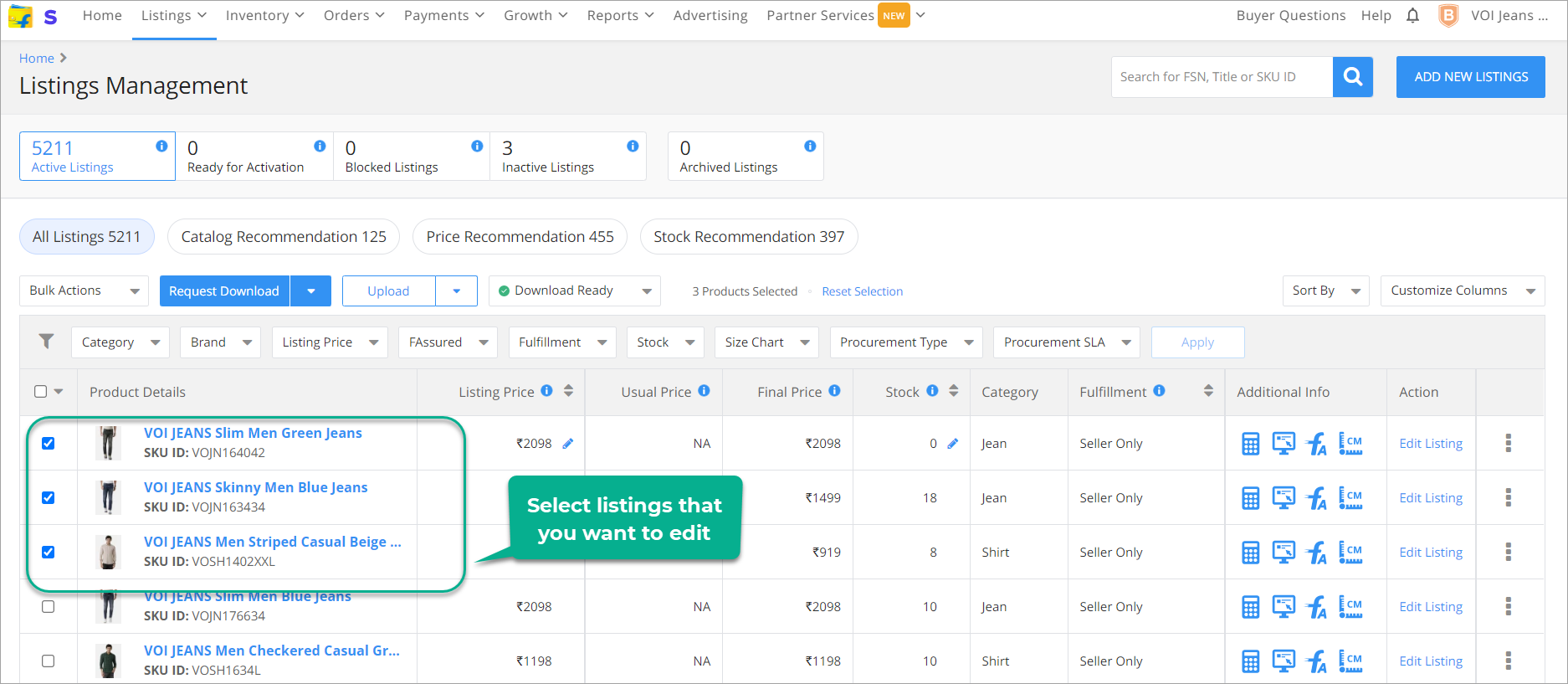This screenshot has width=1568, height=684.
Task: Switch to Stock Recommendation 397 tab
Action: click(x=749, y=237)
